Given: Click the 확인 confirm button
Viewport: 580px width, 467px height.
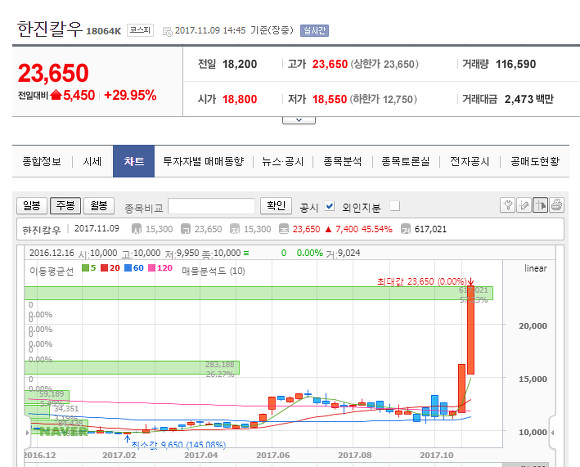Looking at the screenshot, I should coord(276,205).
